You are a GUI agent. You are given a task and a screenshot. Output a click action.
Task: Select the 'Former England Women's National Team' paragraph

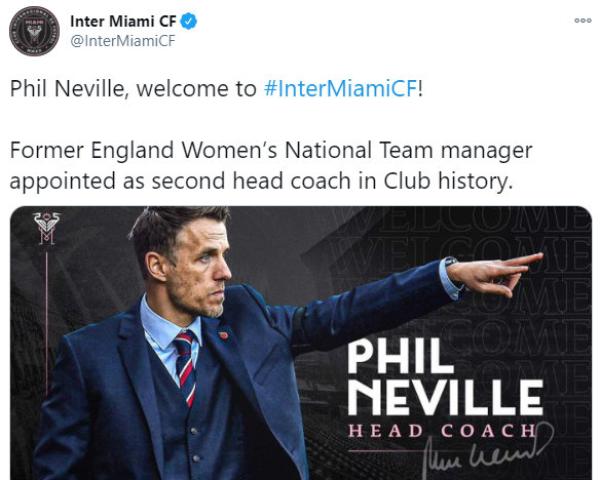point(271,165)
